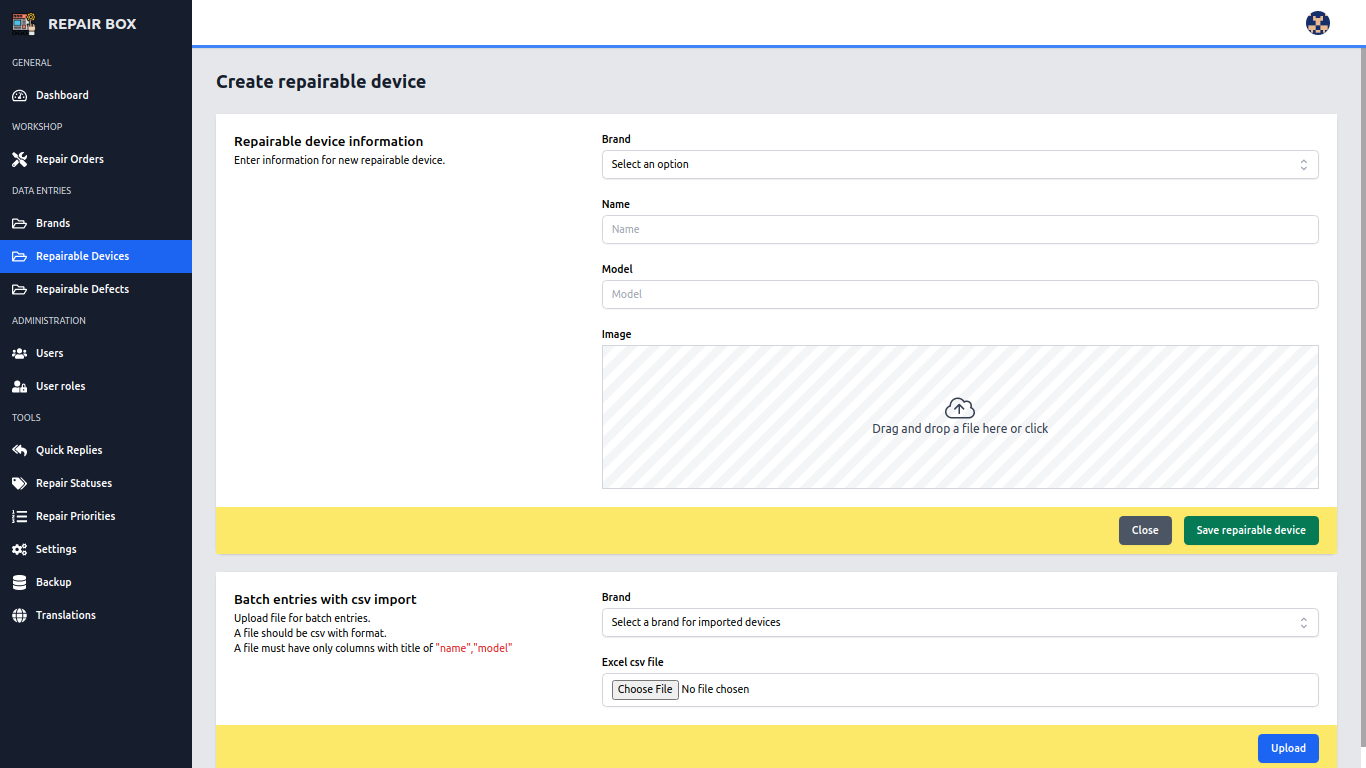This screenshot has height=768, width=1366.
Task: Click the Repair Statuses tags icon
Action: 19,484
